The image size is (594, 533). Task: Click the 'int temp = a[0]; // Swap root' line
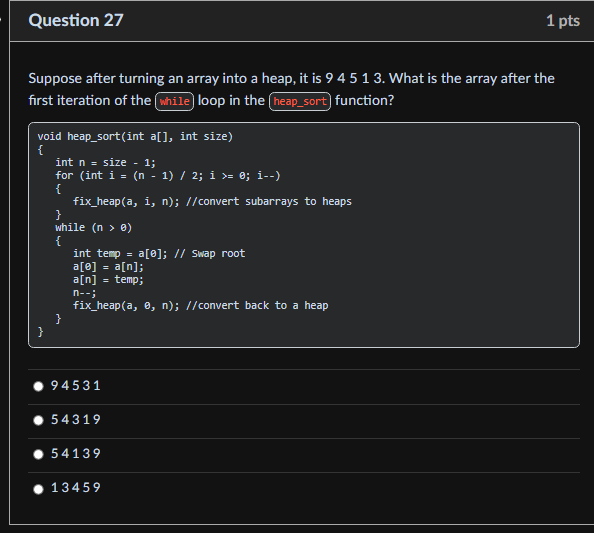point(159,253)
